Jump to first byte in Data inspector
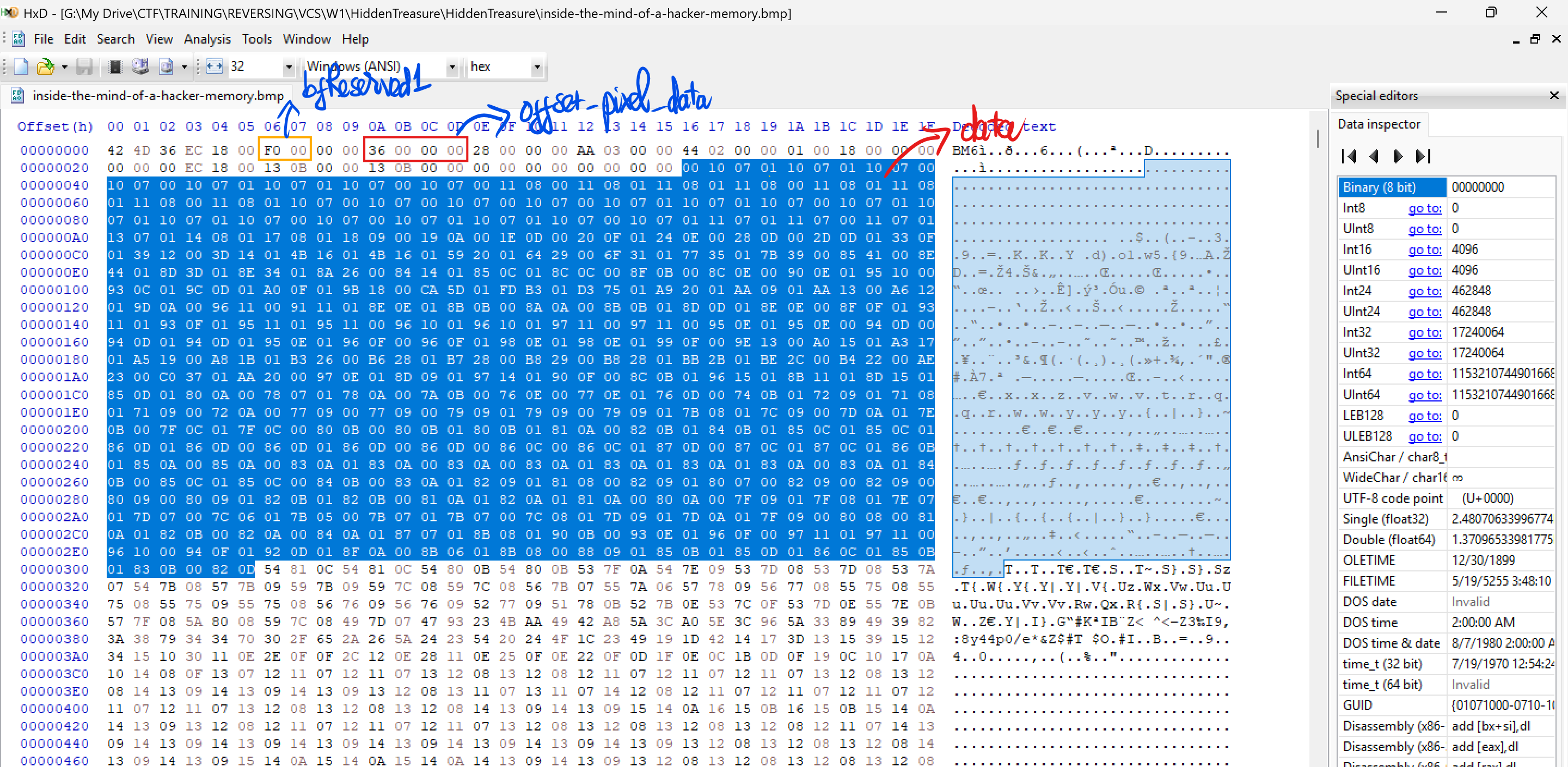1568x767 pixels. [1349, 156]
